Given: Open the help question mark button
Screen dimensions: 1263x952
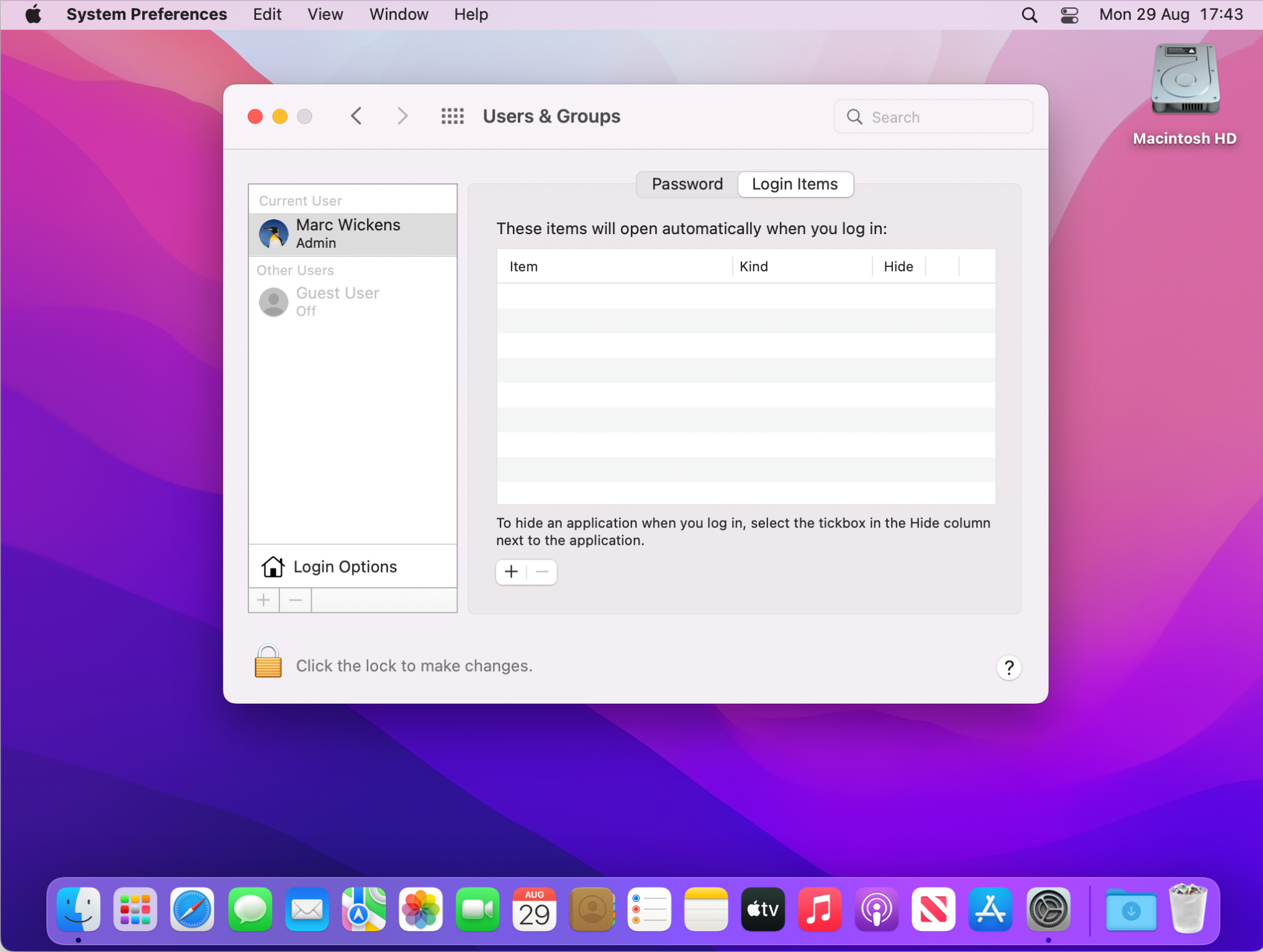Looking at the screenshot, I should click(x=1008, y=668).
